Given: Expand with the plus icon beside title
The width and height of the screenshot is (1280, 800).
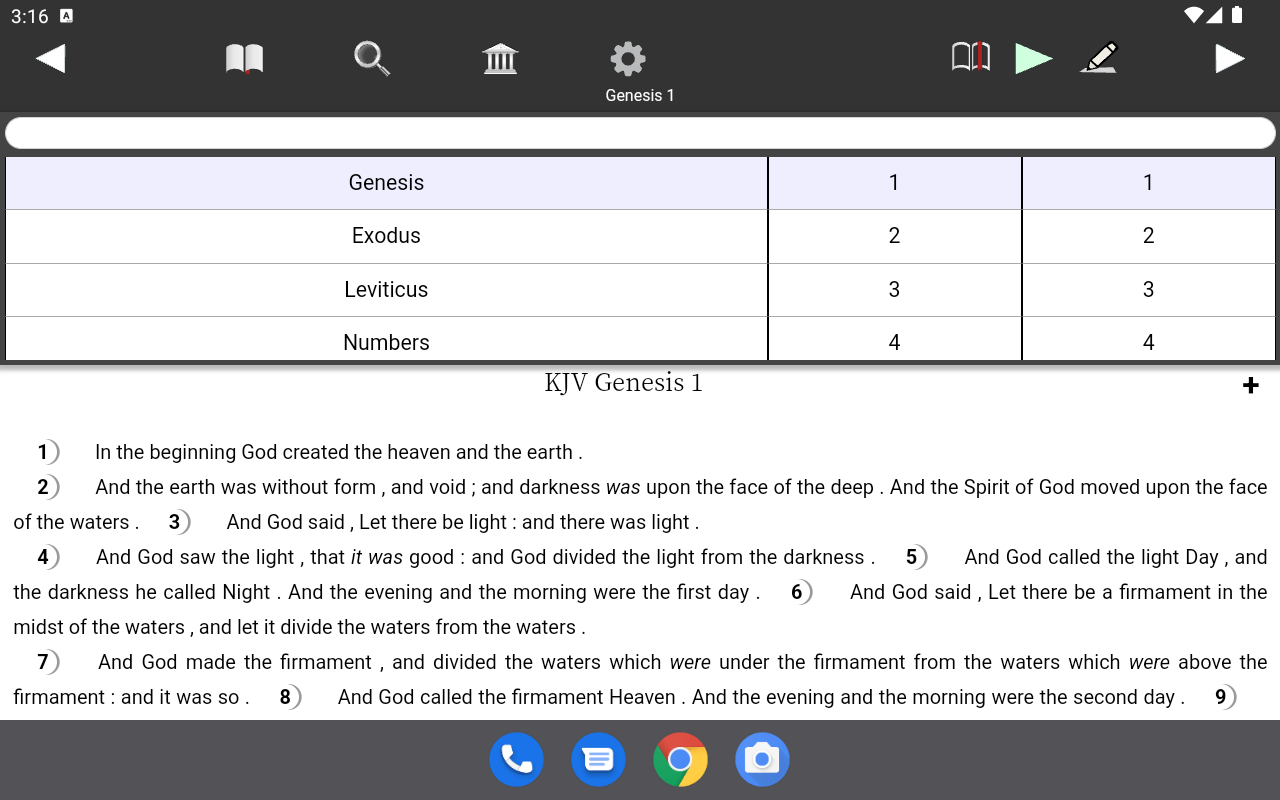Looking at the screenshot, I should click(x=1250, y=386).
